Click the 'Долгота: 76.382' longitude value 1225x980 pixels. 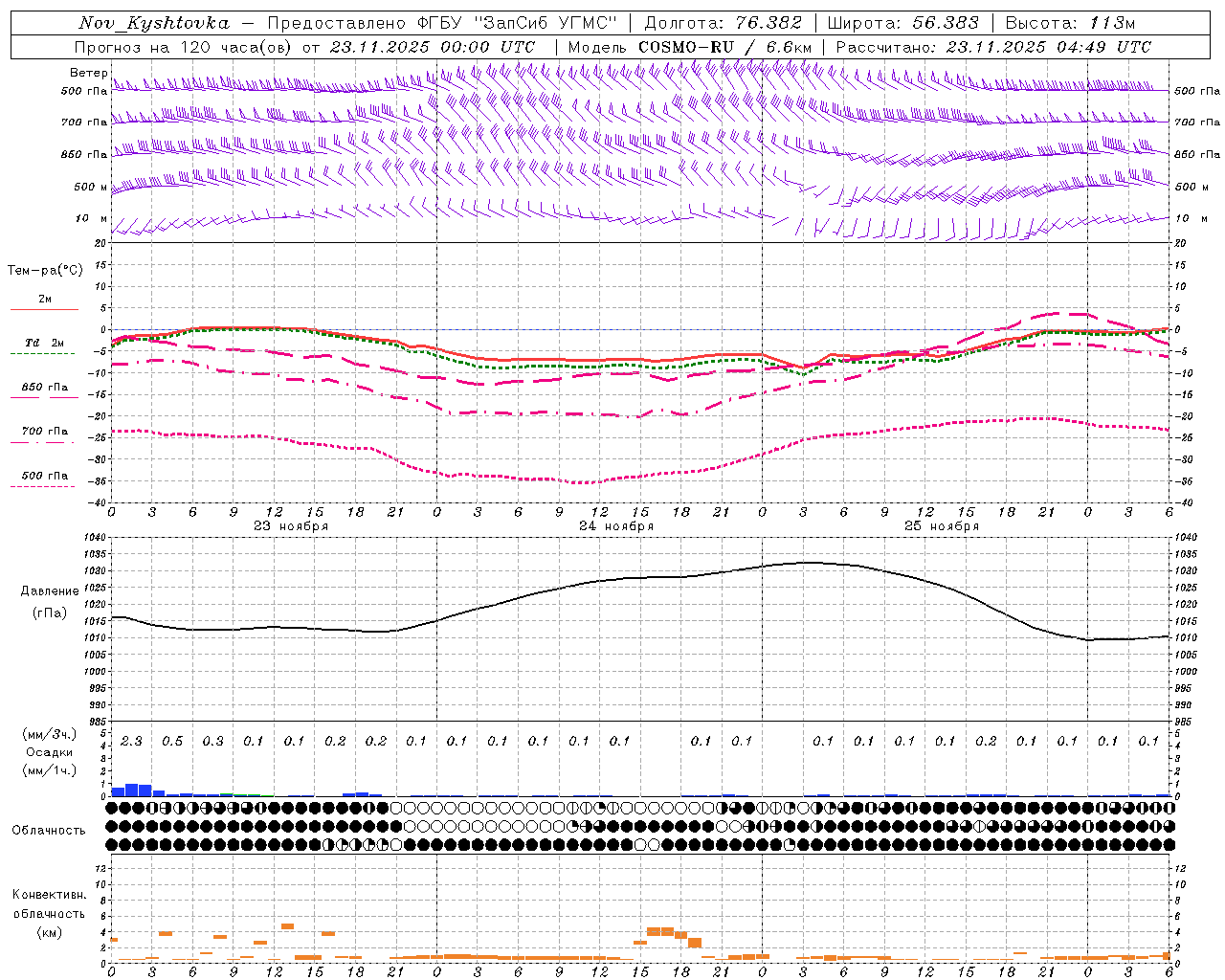point(724,23)
